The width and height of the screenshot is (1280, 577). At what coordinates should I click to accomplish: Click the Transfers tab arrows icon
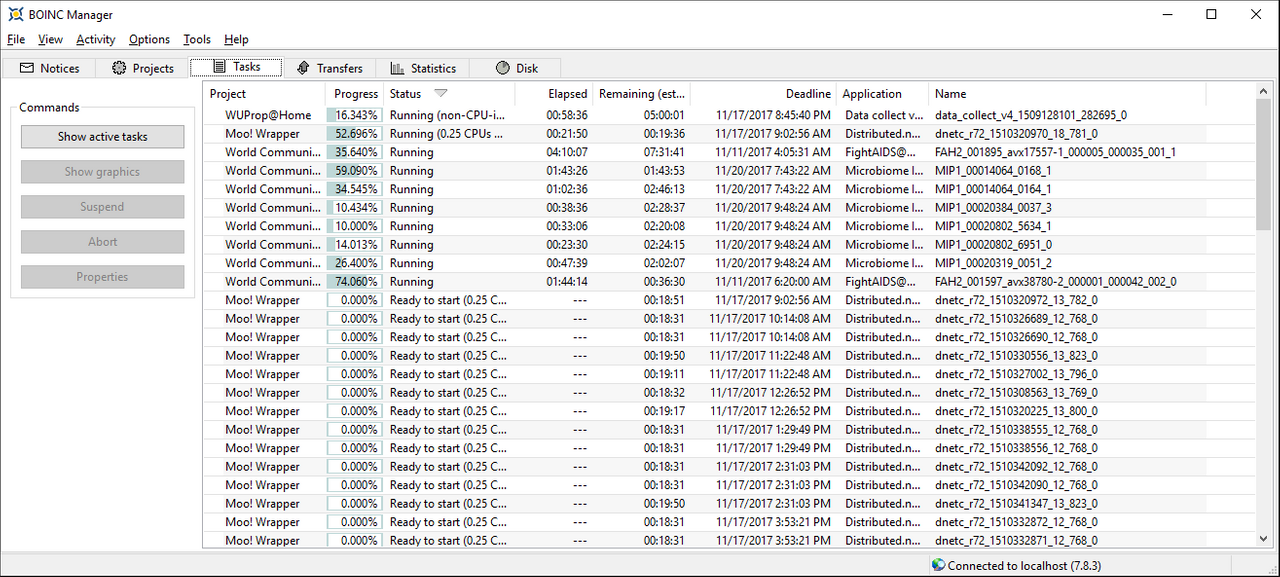point(303,68)
